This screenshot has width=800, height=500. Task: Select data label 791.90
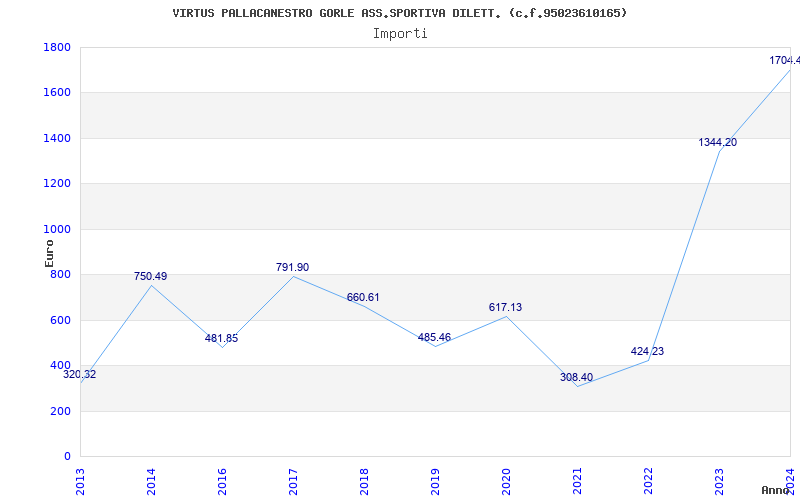pos(292,267)
